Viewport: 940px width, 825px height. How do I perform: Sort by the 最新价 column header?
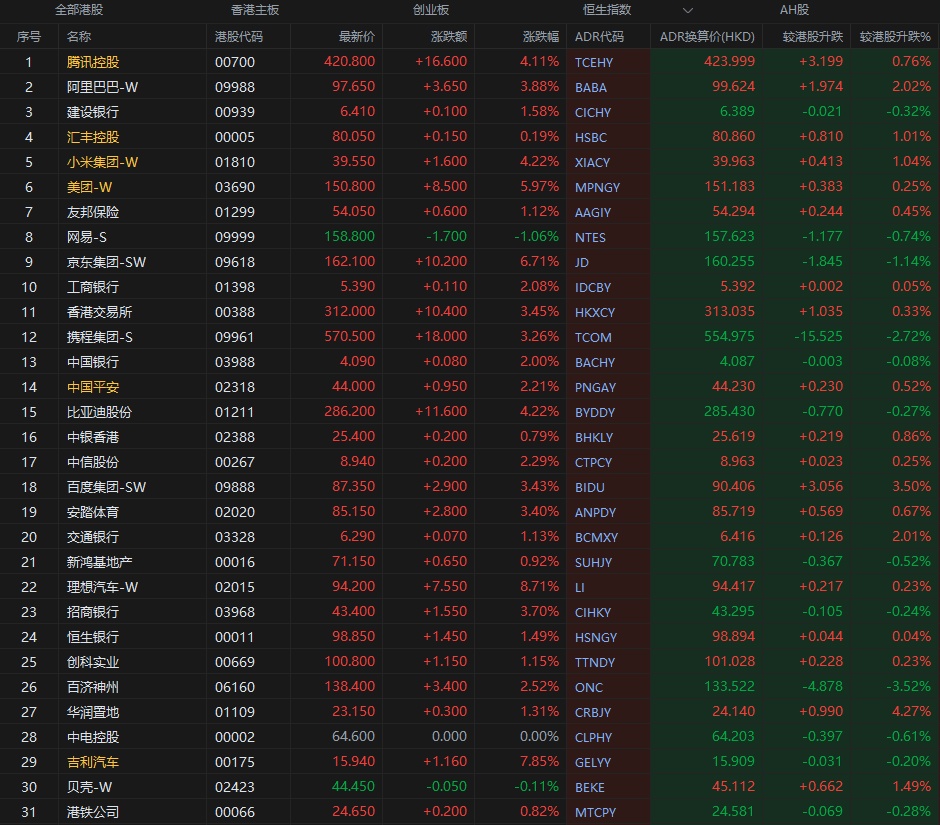click(357, 37)
